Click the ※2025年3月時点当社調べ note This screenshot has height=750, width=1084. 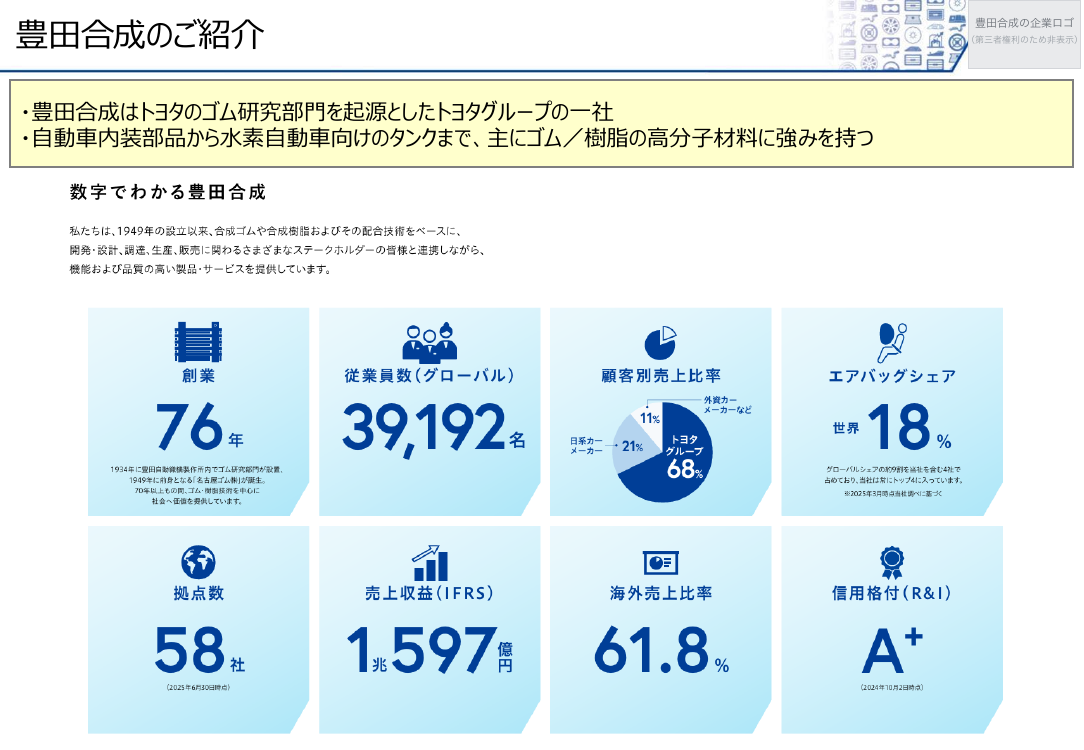pyautogui.click(x=892, y=494)
